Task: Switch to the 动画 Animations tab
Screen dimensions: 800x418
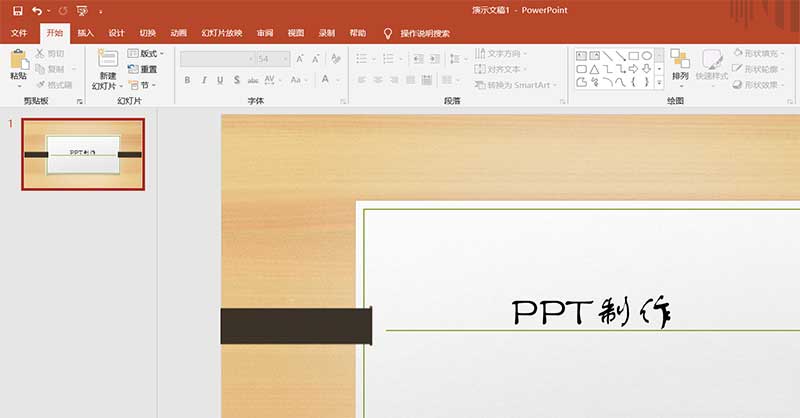Action: click(x=179, y=33)
